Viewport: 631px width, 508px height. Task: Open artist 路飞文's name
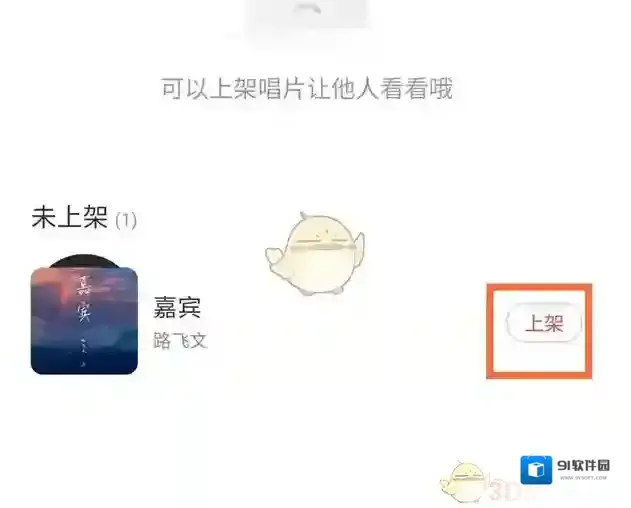(180, 341)
